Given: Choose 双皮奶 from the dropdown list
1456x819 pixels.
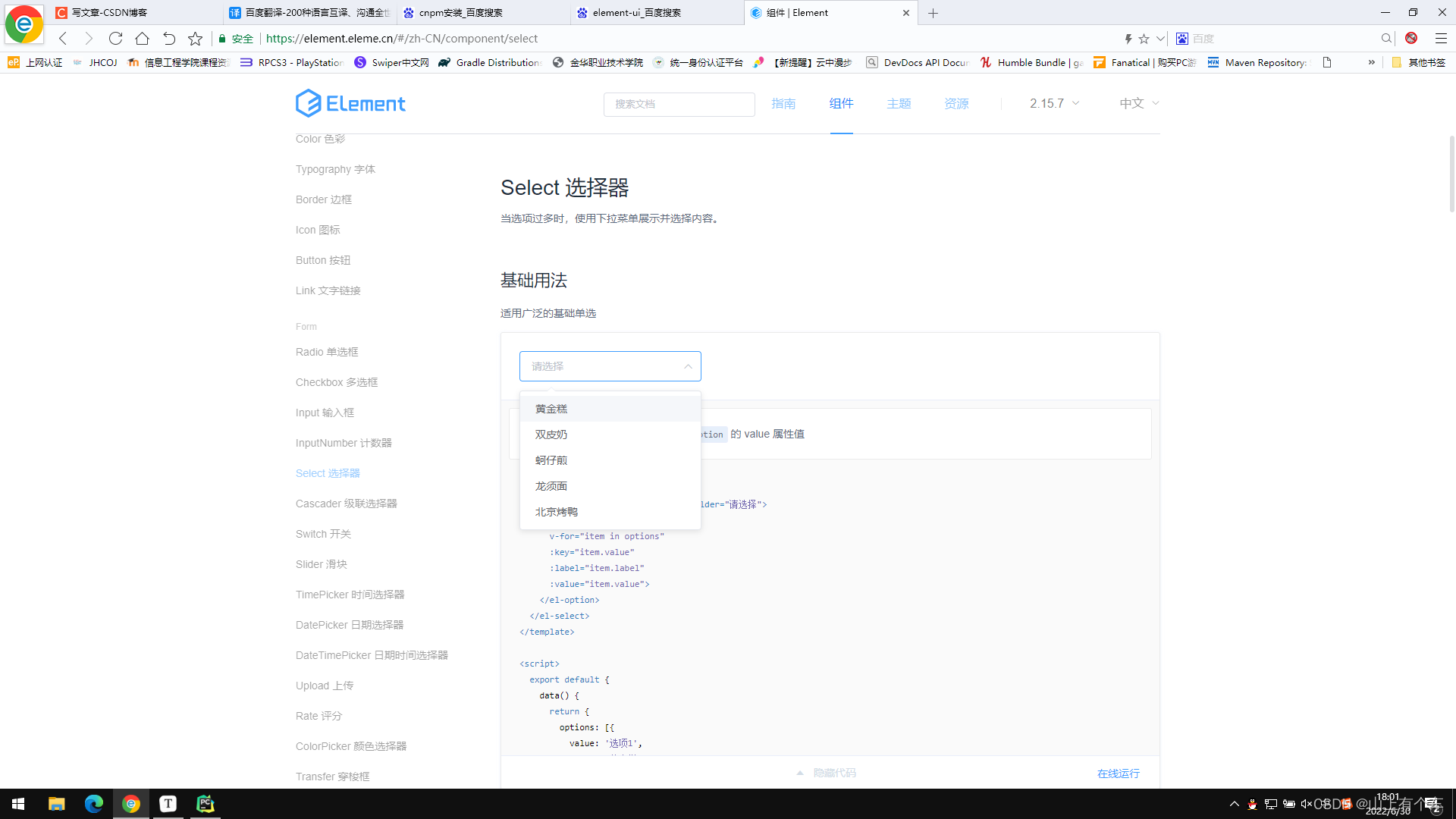Looking at the screenshot, I should click(610, 435).
